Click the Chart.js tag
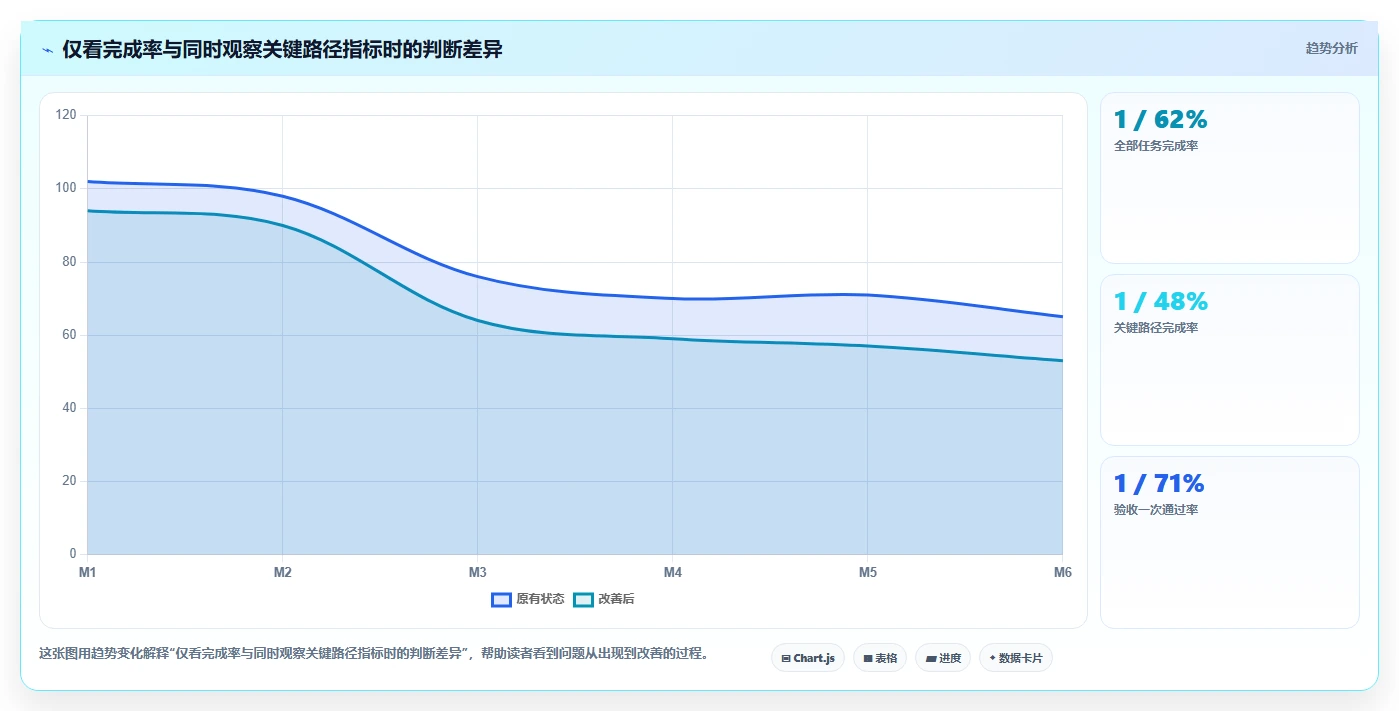Viewport: 1399px width, 711px height. (808, 658)
